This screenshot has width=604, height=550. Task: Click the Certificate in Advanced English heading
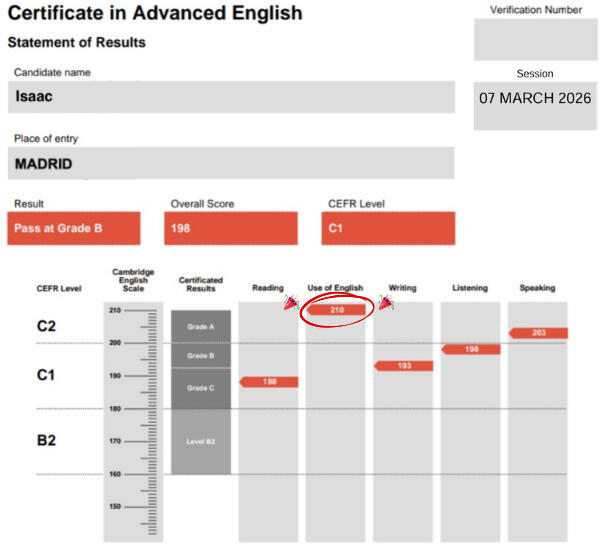pyautogui.click(x=155, y=14)
